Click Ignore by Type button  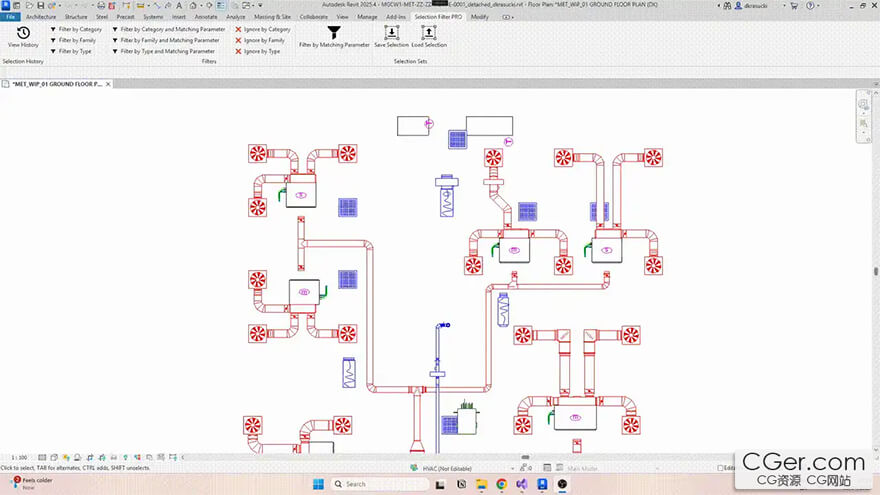(258, 51)
